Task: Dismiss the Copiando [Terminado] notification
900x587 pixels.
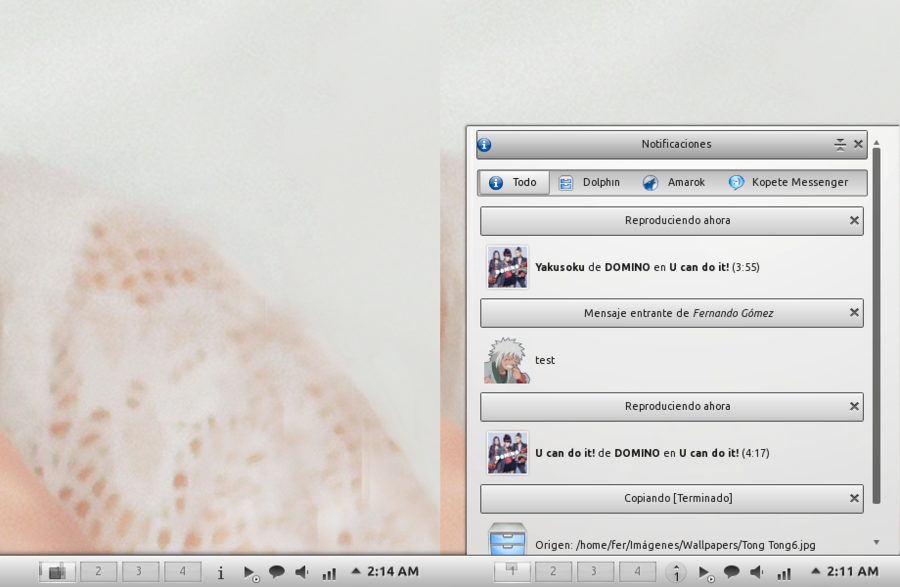Action: pos(854,498)
